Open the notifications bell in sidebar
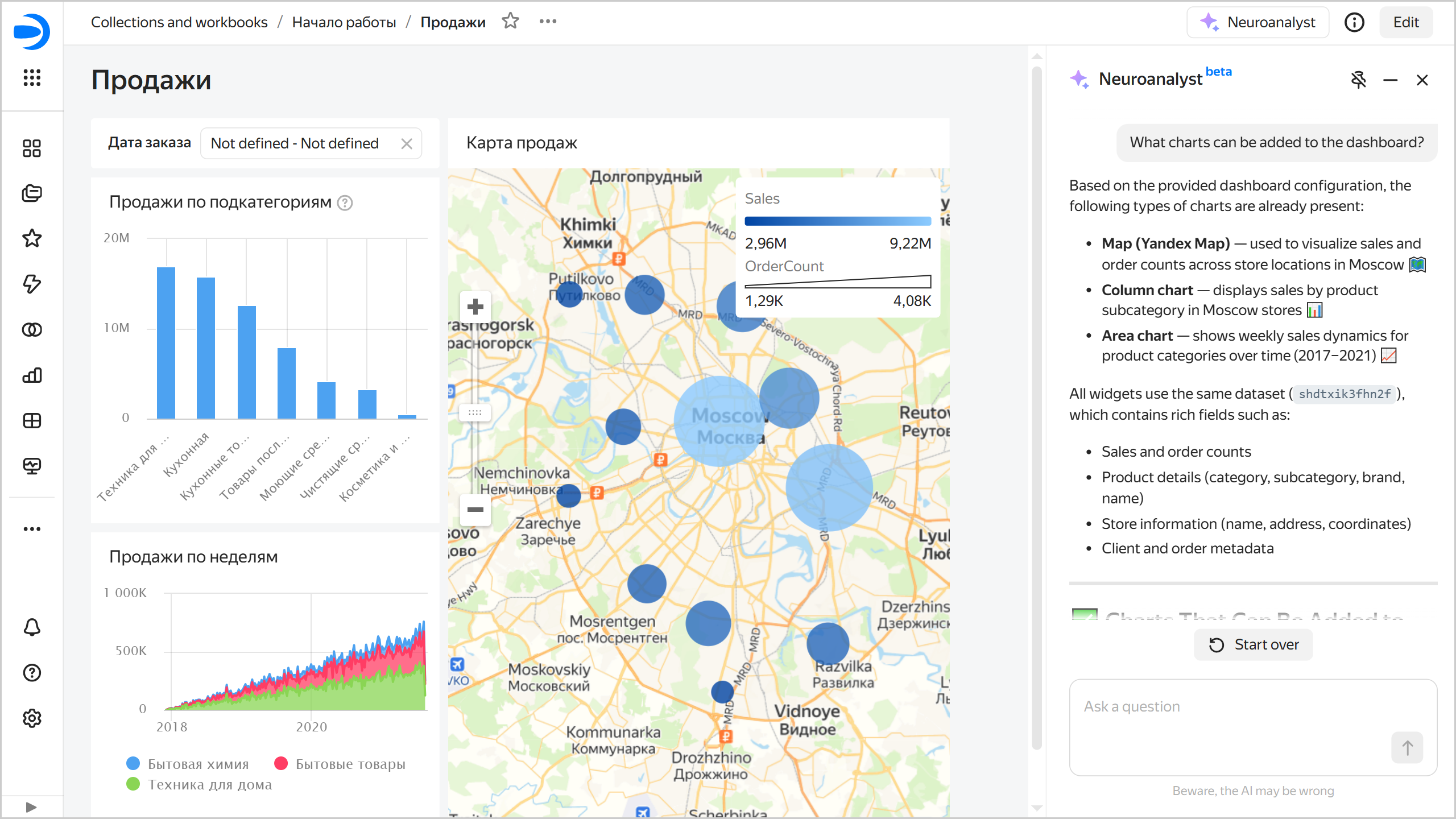This screenshot has height=819, width=1456. point(32,627)
